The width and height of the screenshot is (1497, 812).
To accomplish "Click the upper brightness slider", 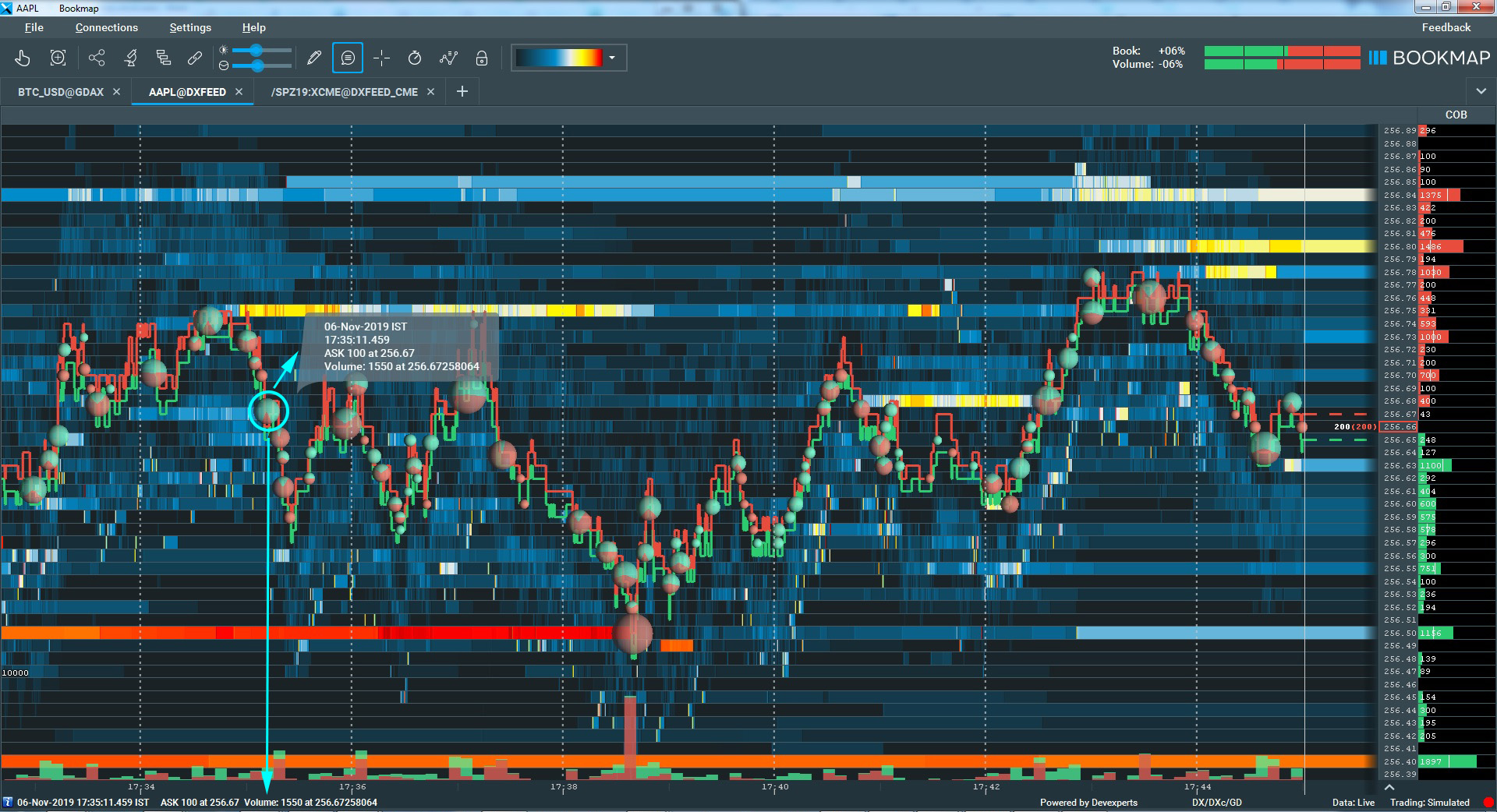I will click(257, 51).
